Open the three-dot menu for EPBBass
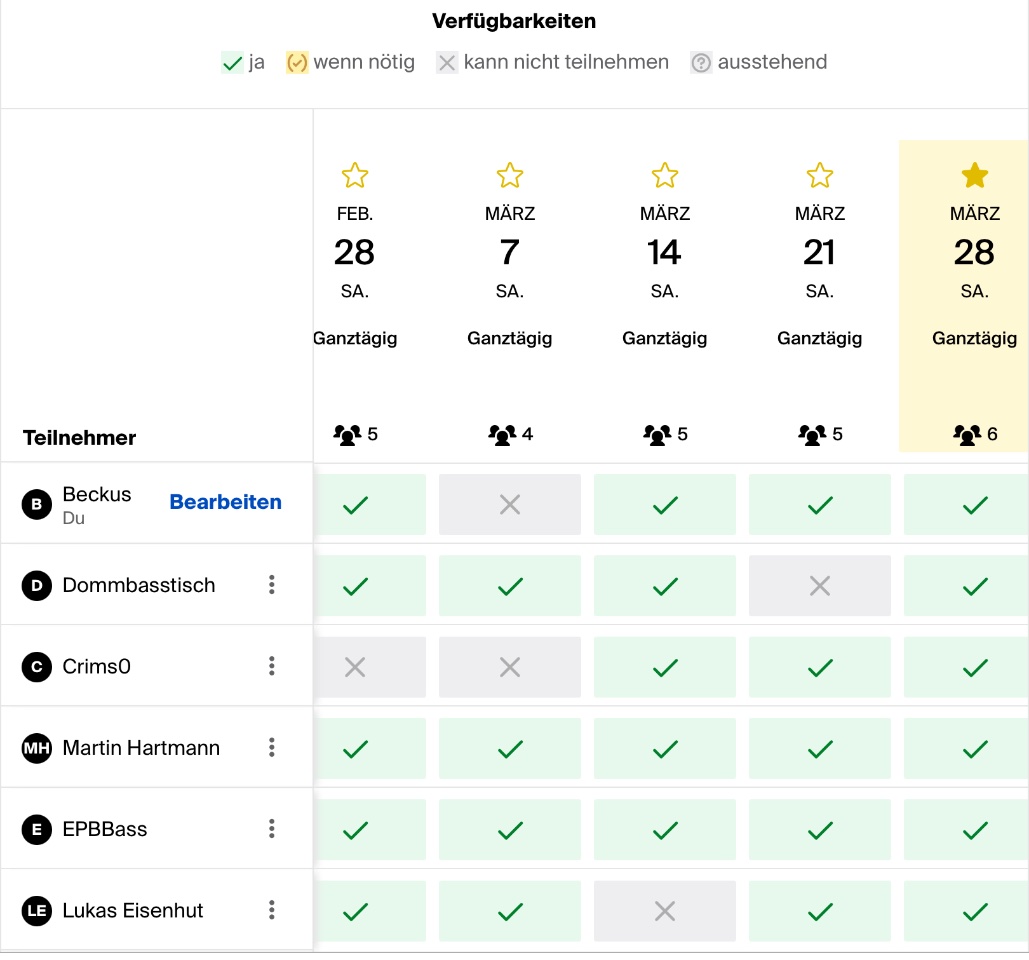This screenshot has width=1029, height=960. (x=272, y=829)
